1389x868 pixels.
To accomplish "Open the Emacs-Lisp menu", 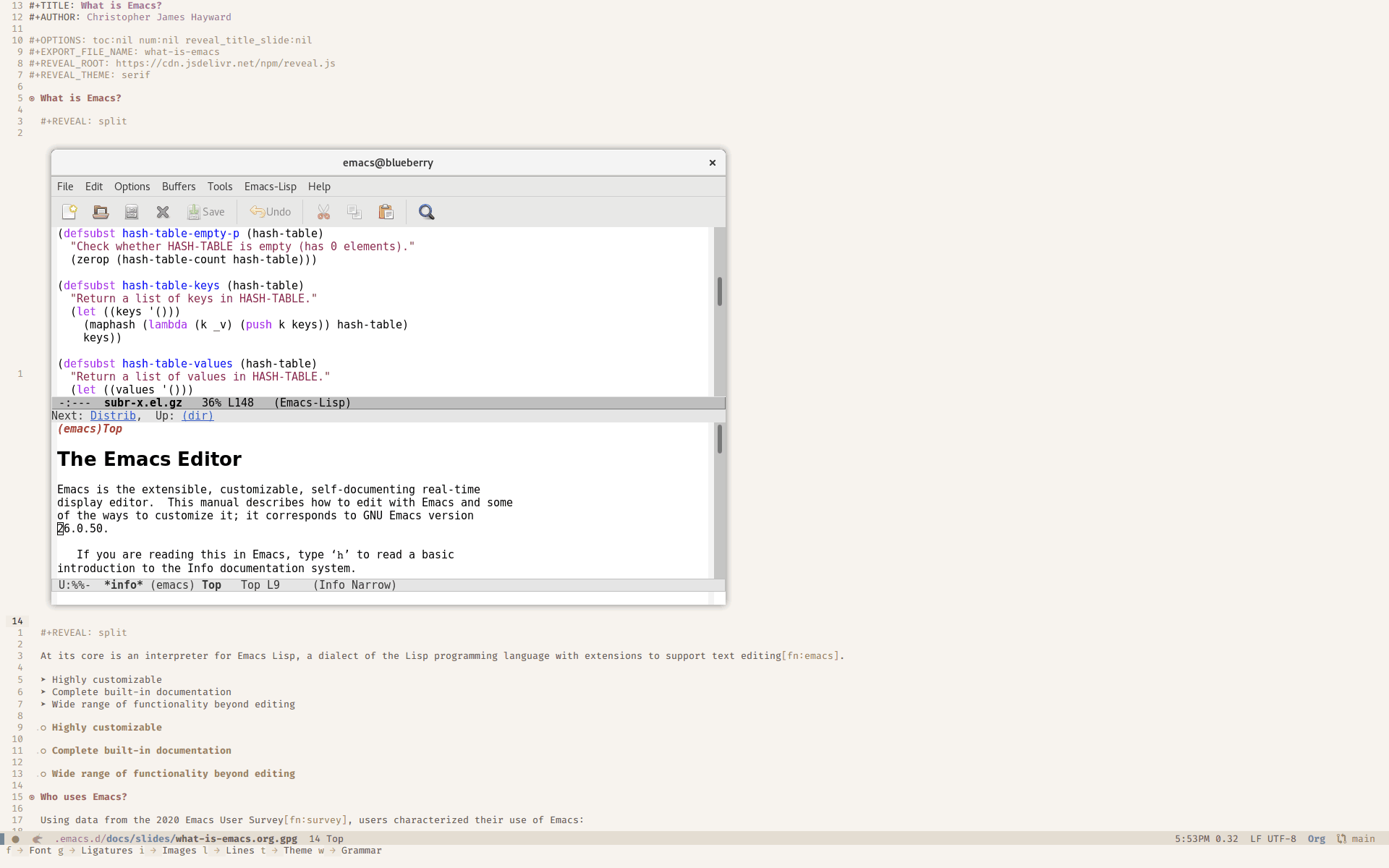I will click(270, 187).
